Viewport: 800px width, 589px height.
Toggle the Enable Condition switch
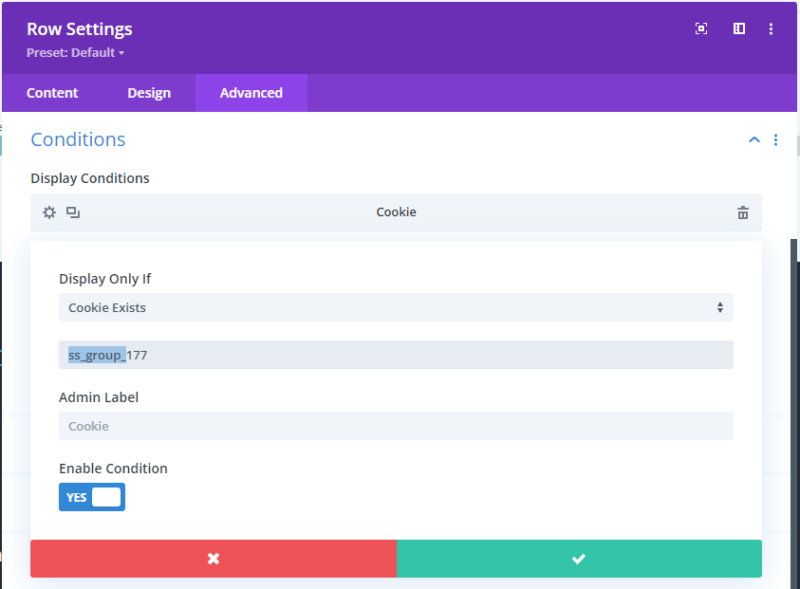(92, 497)
